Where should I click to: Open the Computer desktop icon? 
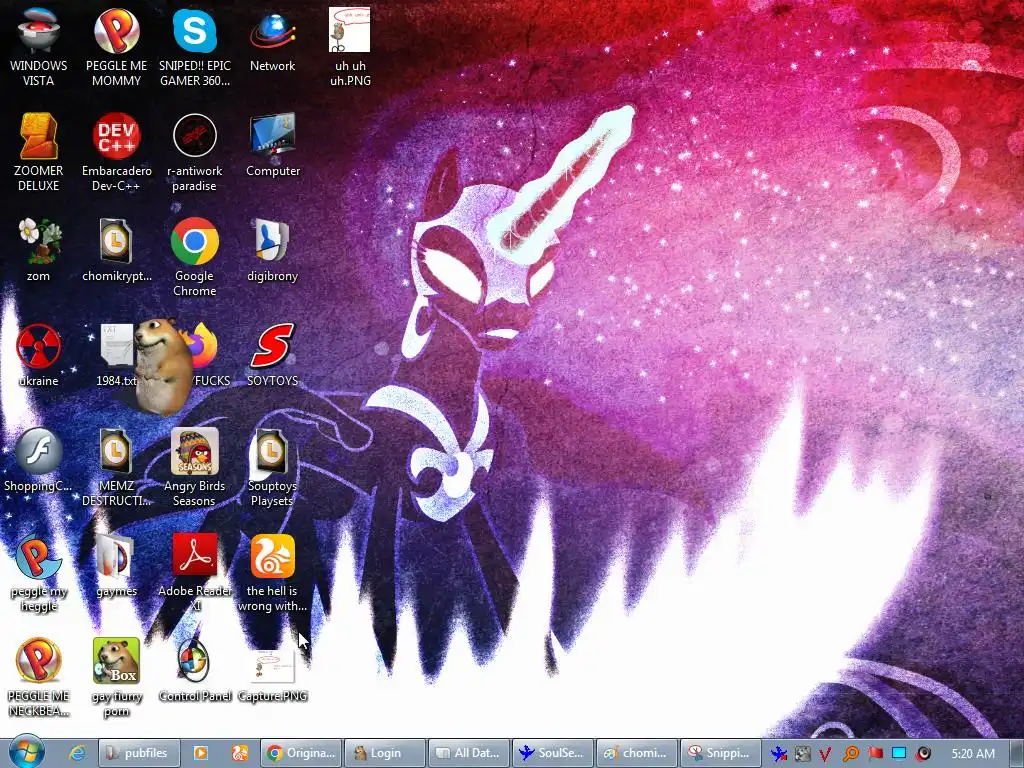(x=272, y=145)
